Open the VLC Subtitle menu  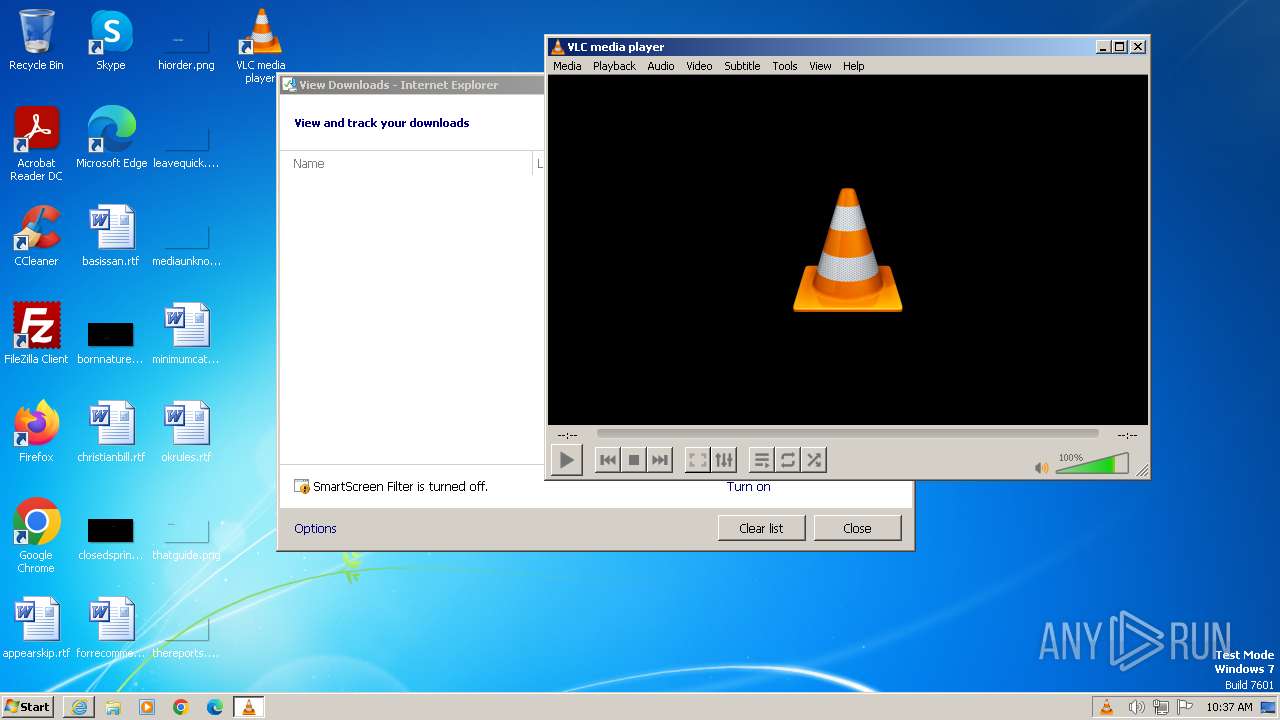[x=742, y=66]
